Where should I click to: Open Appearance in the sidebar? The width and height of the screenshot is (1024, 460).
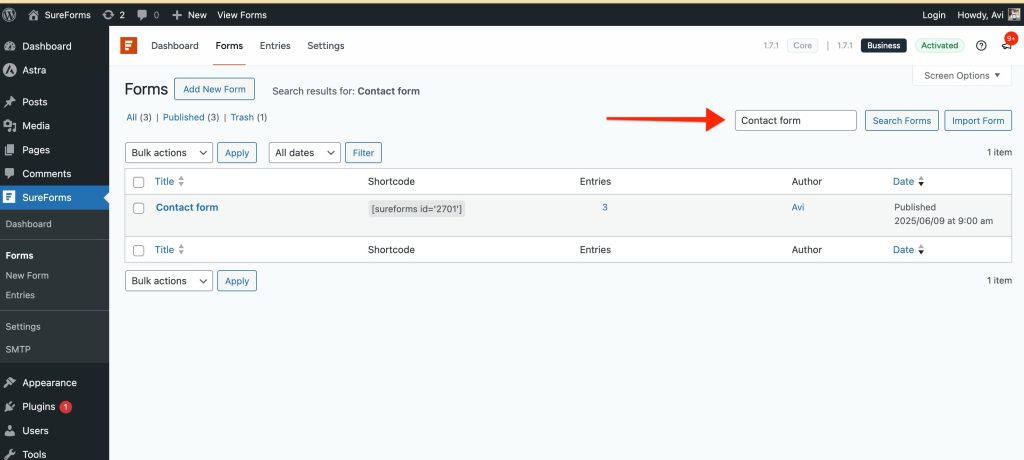[49, 383]
